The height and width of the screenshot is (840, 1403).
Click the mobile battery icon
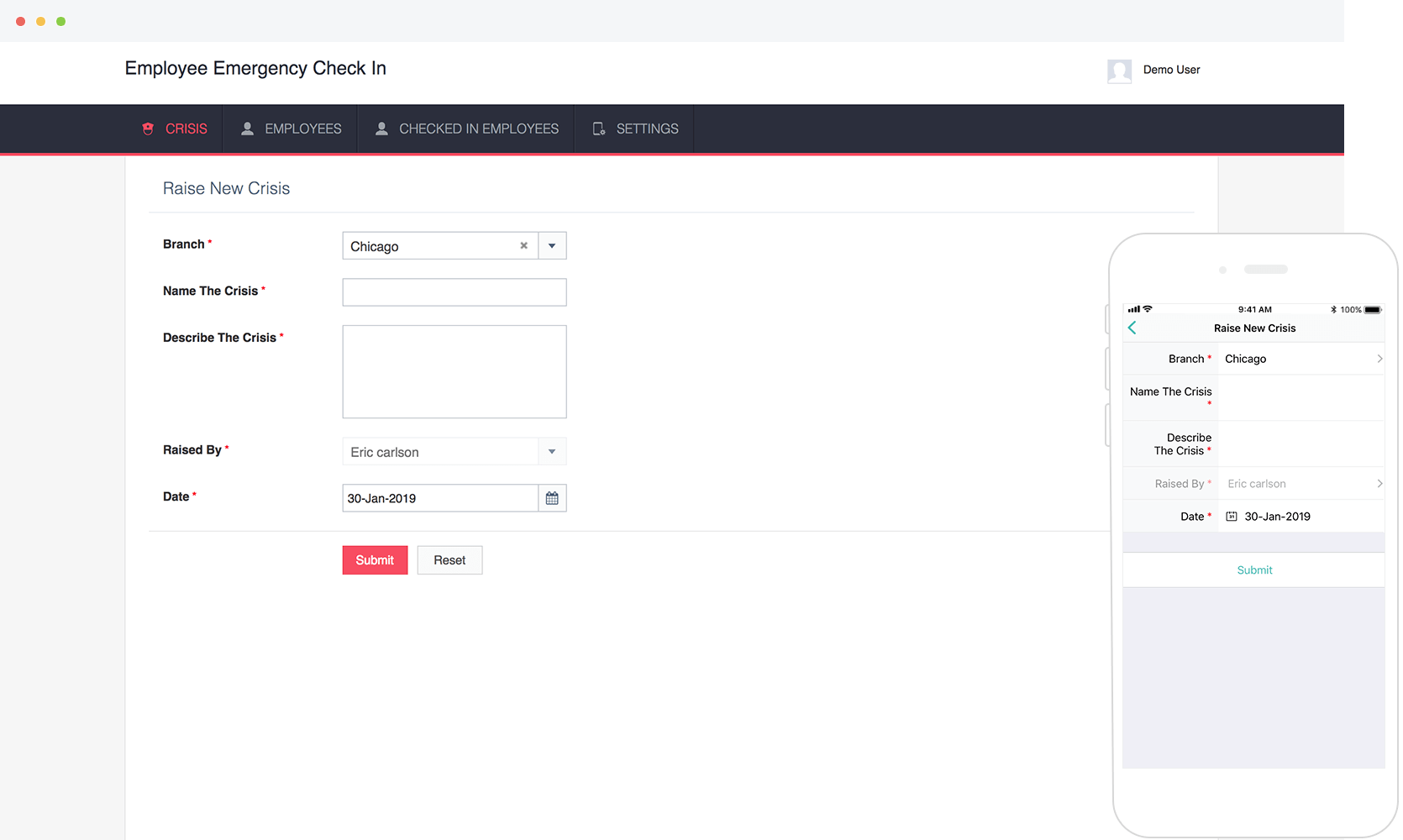tap(1373, 310)
